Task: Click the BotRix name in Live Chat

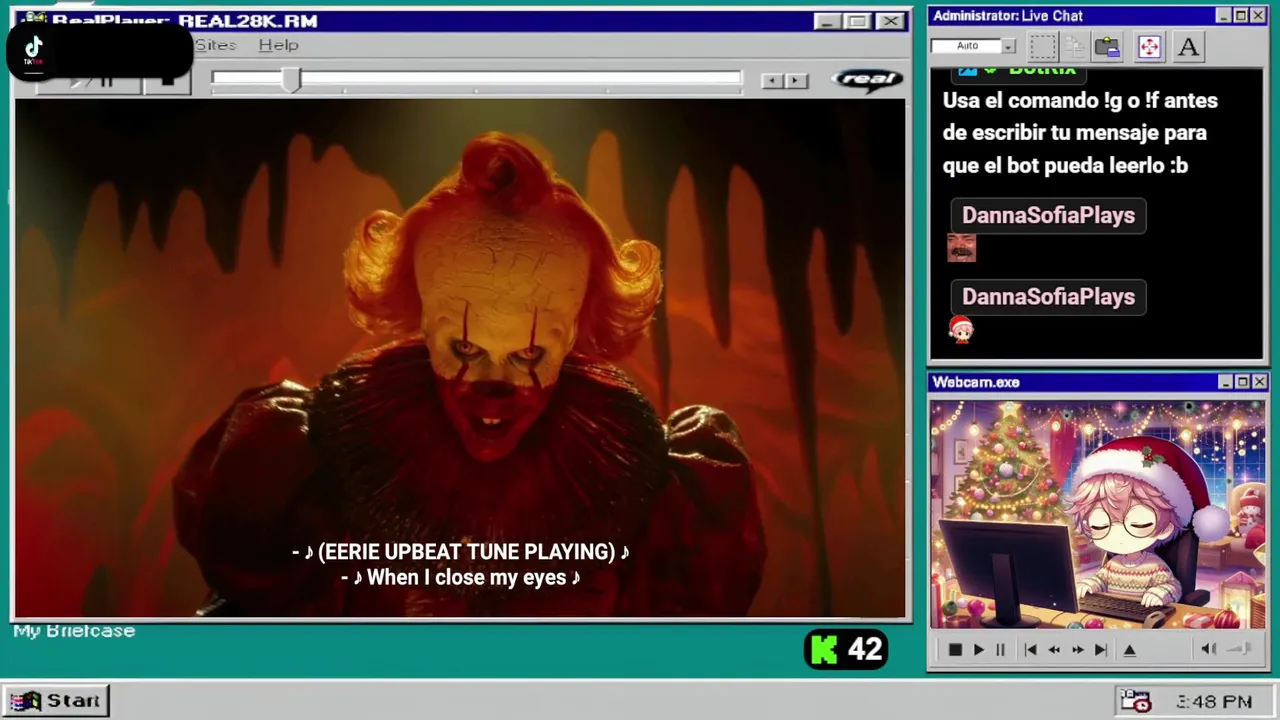Action: pyautogui.click(x=1042, y=70)
